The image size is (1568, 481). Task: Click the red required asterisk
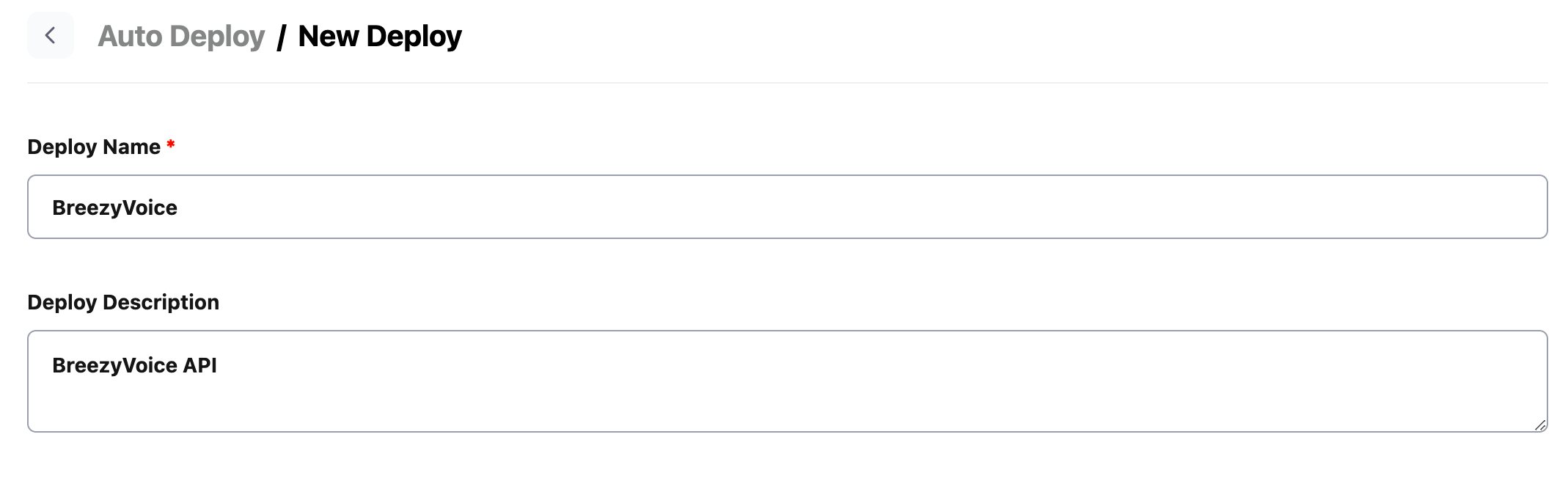point(170,144)
